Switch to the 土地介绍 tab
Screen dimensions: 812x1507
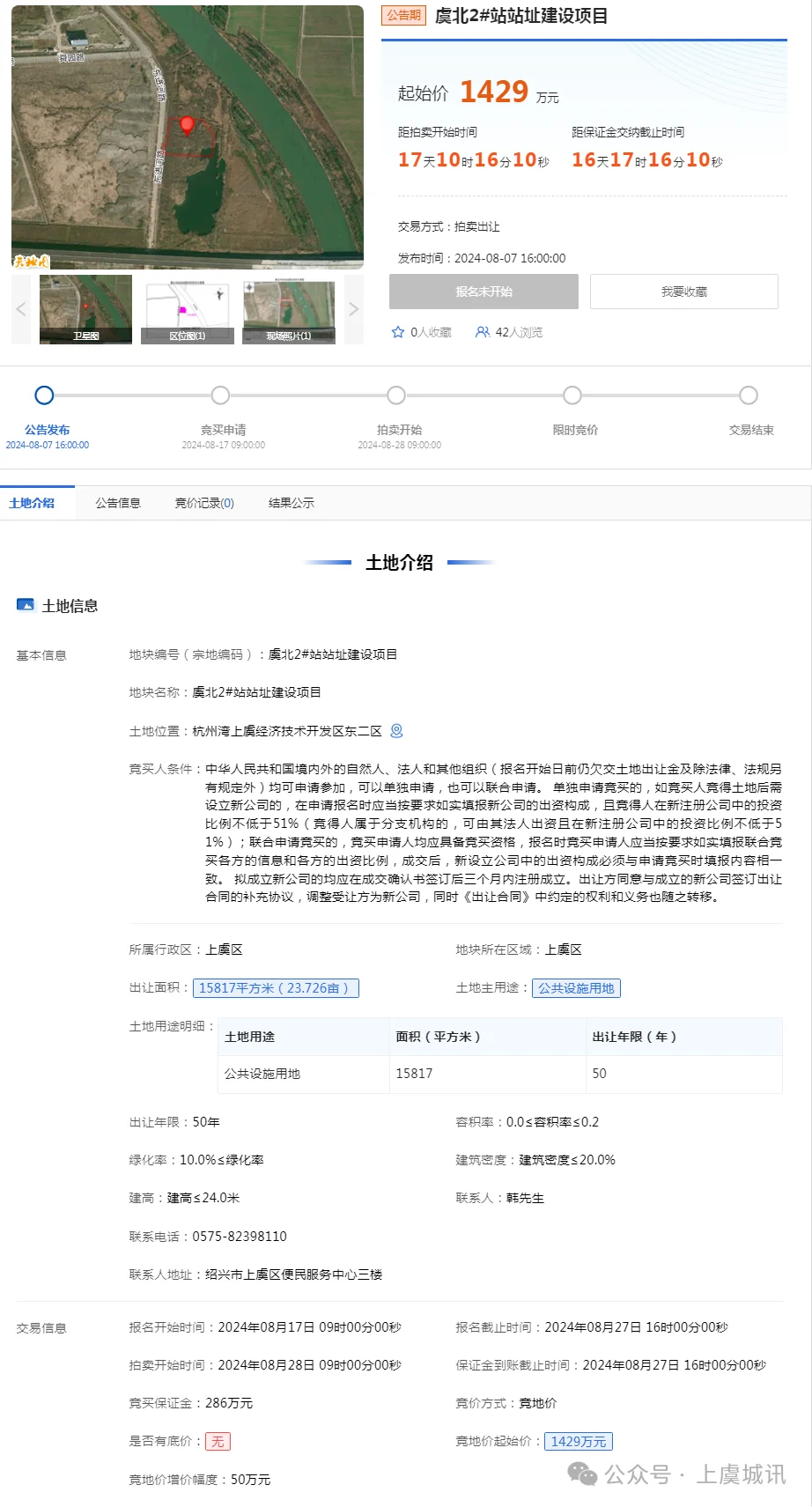pyautogui.click(x=32, y=503)
